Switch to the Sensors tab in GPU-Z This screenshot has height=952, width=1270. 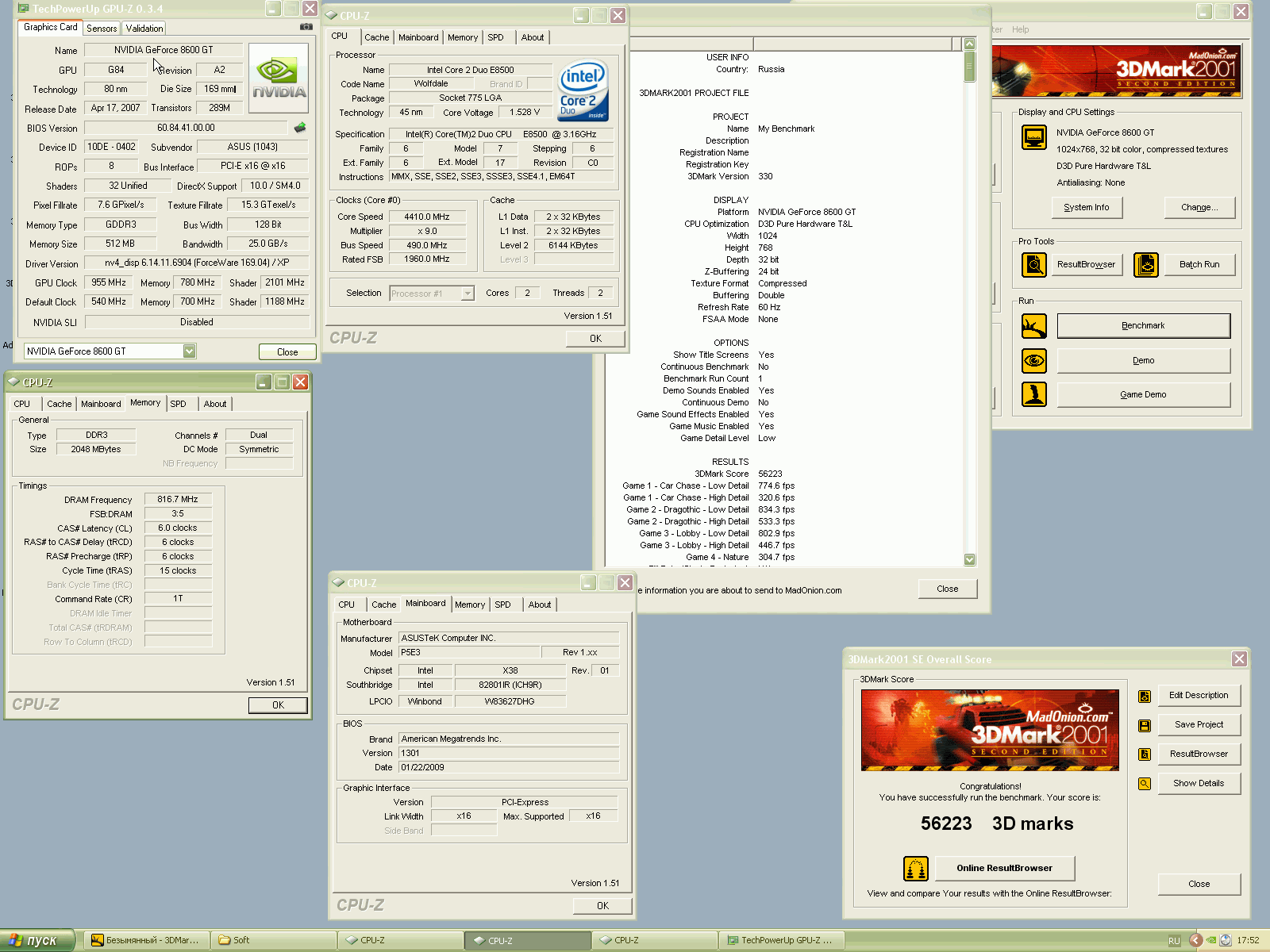[x=102, y=29]
